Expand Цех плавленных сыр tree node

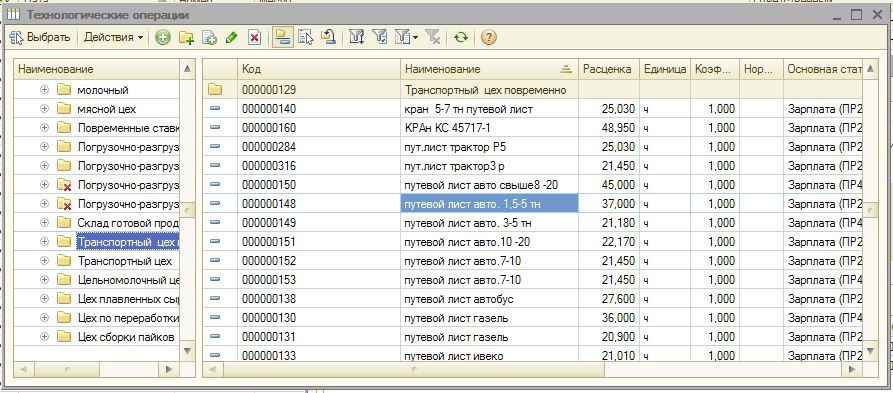click(x=44, y=298)
